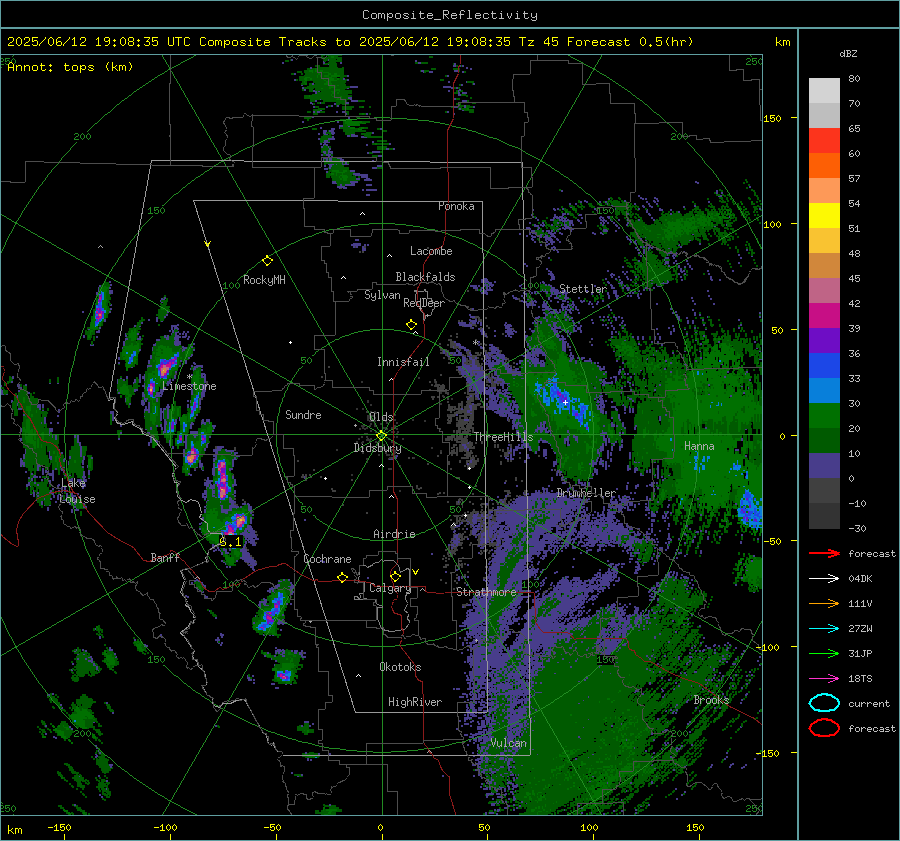900x841 pixels.
Task: Click radar-centre diamond marker at Olds
Action: (381, 436)
